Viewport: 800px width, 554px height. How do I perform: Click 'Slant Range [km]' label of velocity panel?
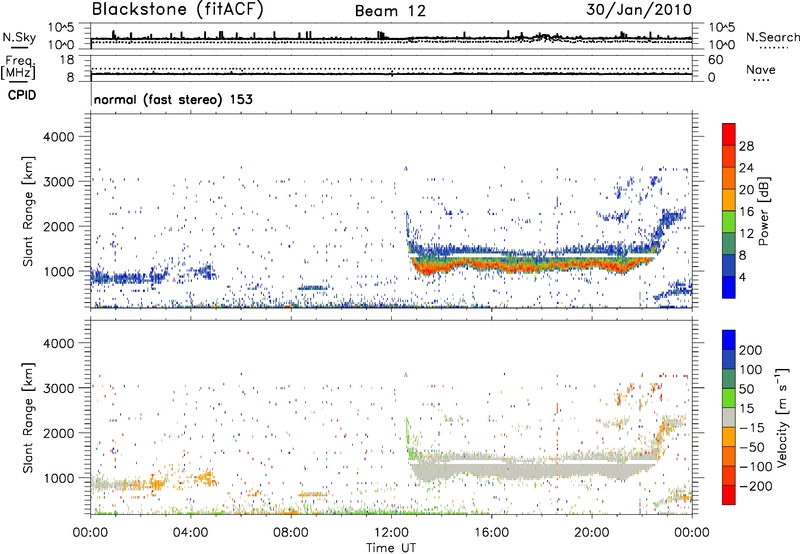coord(28,418)
